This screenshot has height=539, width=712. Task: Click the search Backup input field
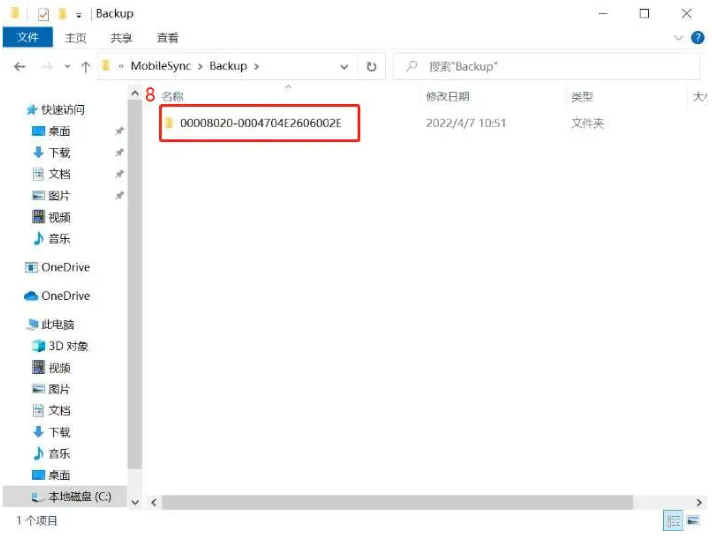(547, 67)
